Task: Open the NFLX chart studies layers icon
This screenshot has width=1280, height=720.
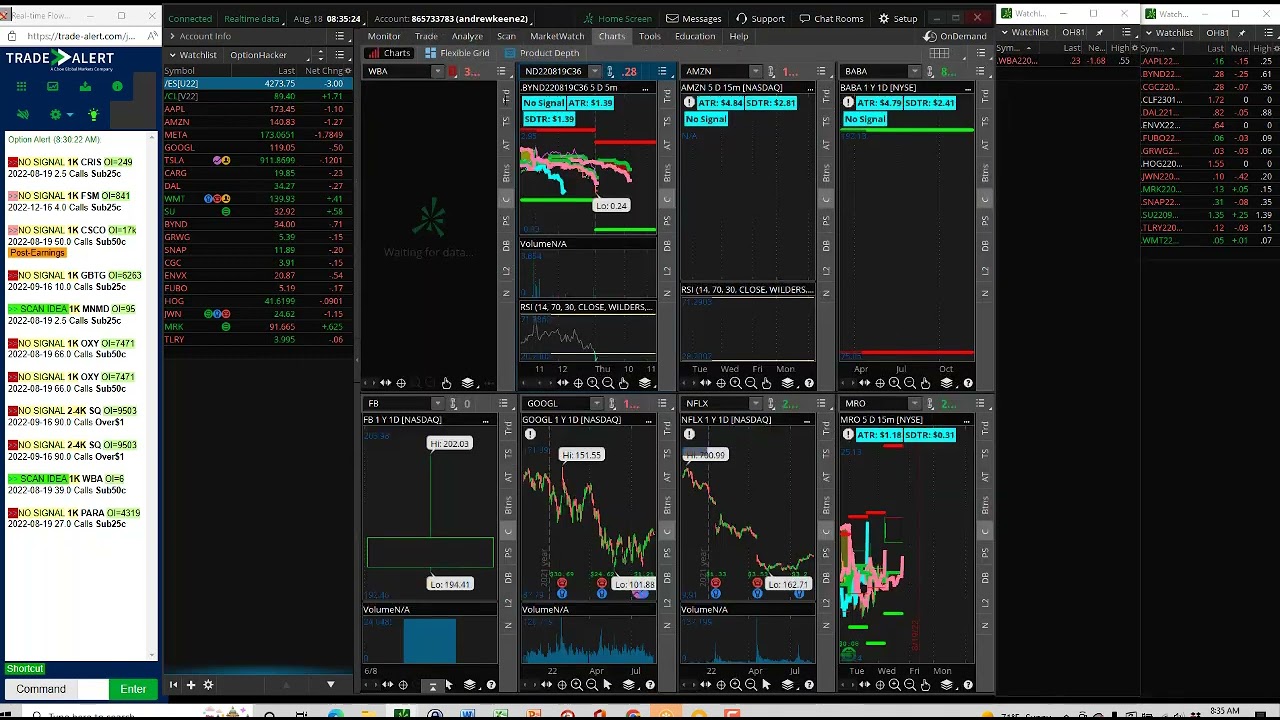Action: pos(787,685)
